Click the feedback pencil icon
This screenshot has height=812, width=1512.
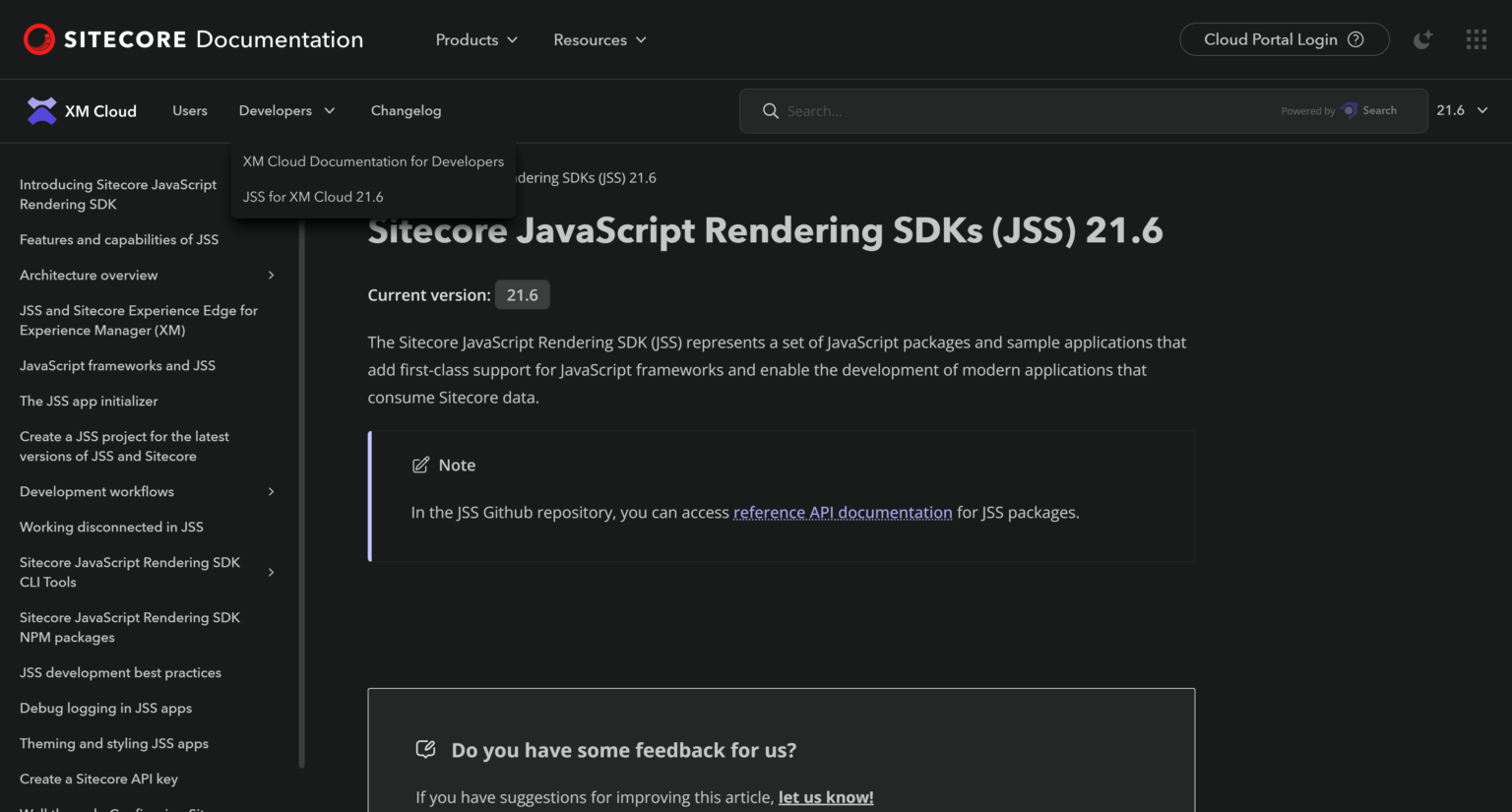tap(425, 749)
